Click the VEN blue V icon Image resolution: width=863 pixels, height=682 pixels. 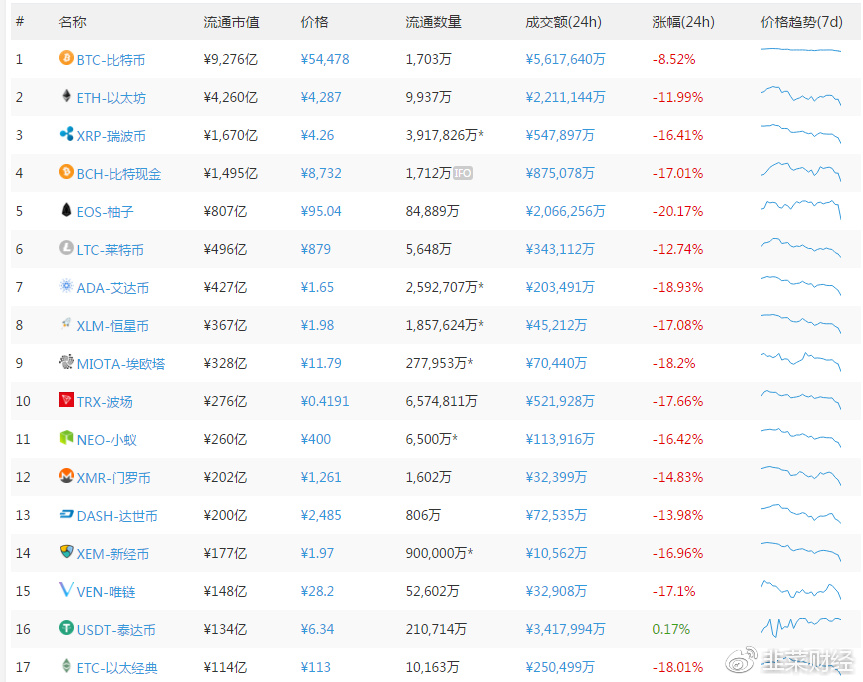coord(66,590)
